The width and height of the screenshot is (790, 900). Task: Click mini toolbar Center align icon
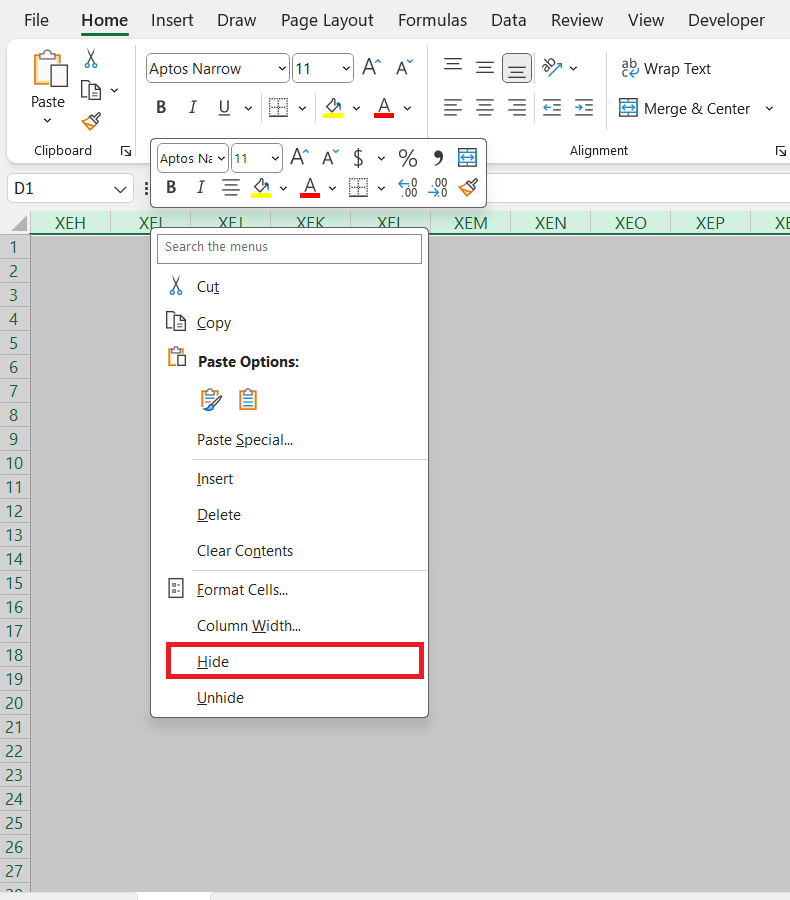(x=231, y=188)
